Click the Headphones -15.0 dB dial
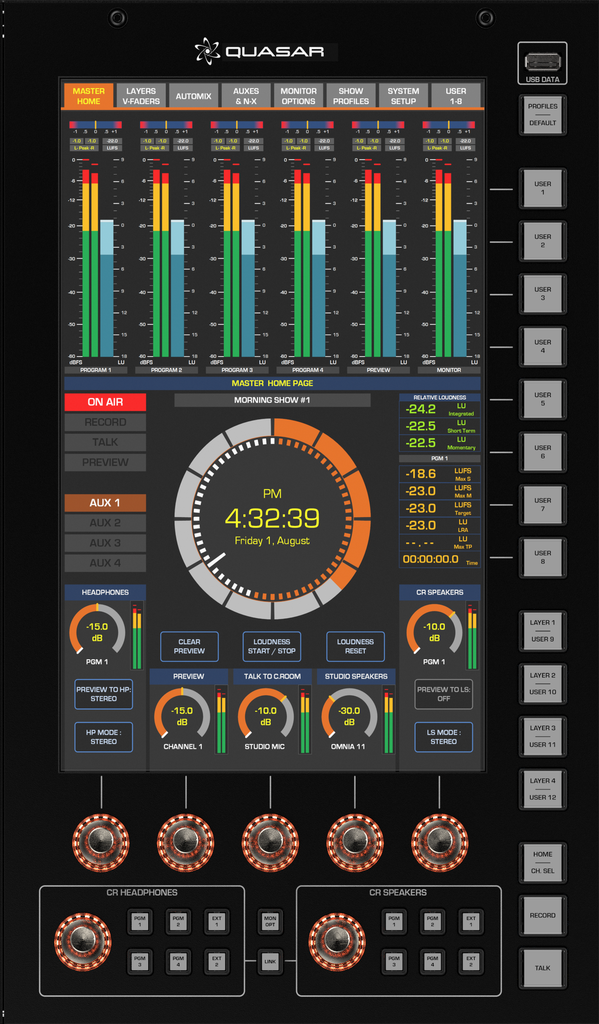 97,631
